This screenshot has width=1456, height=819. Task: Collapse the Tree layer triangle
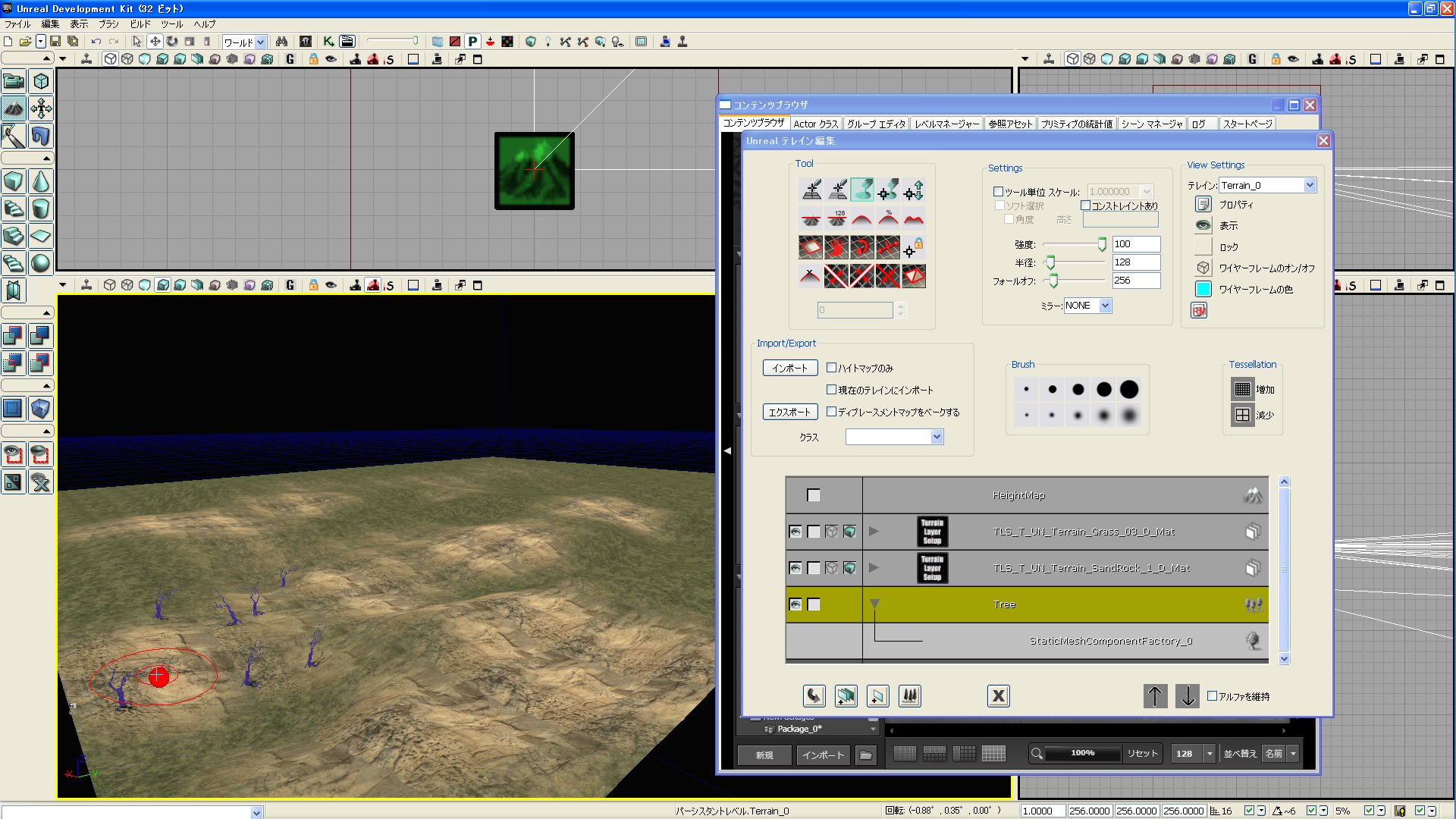(x=874, y=604)
